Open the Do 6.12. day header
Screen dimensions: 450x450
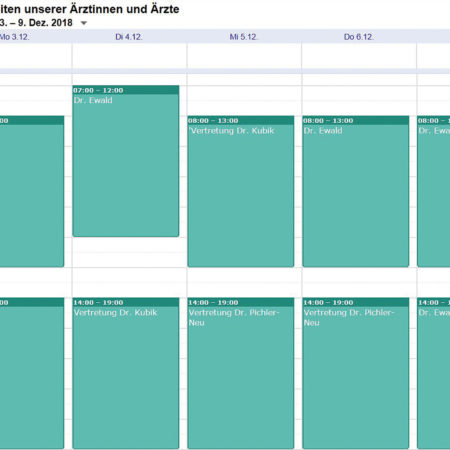[359, 37]
